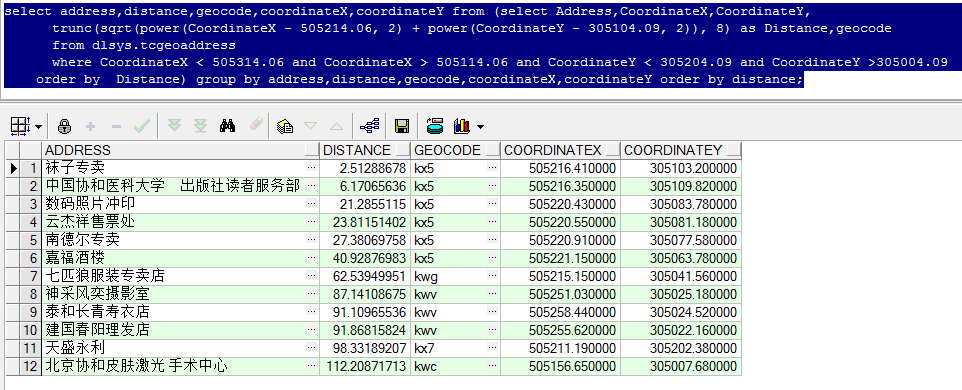Click the Delete record minus icon
The image size is (962, 390).
click(x=116, y=126)
